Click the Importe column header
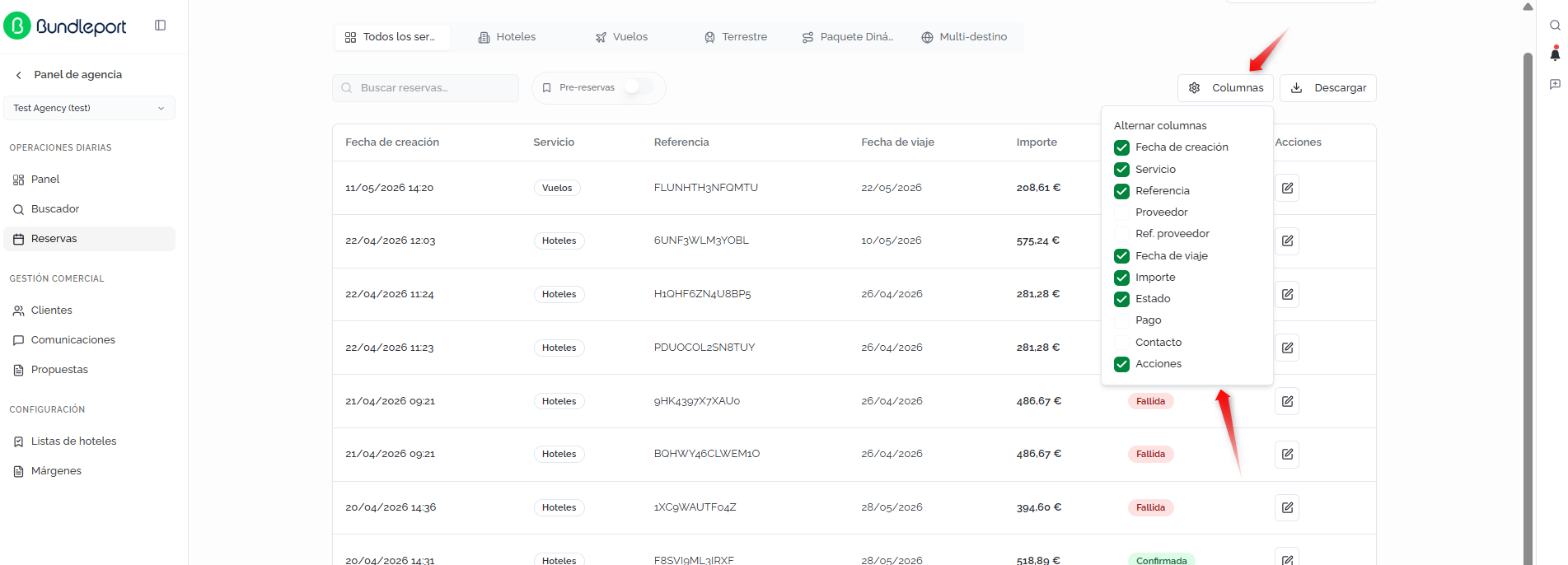 pos(1037,142)
